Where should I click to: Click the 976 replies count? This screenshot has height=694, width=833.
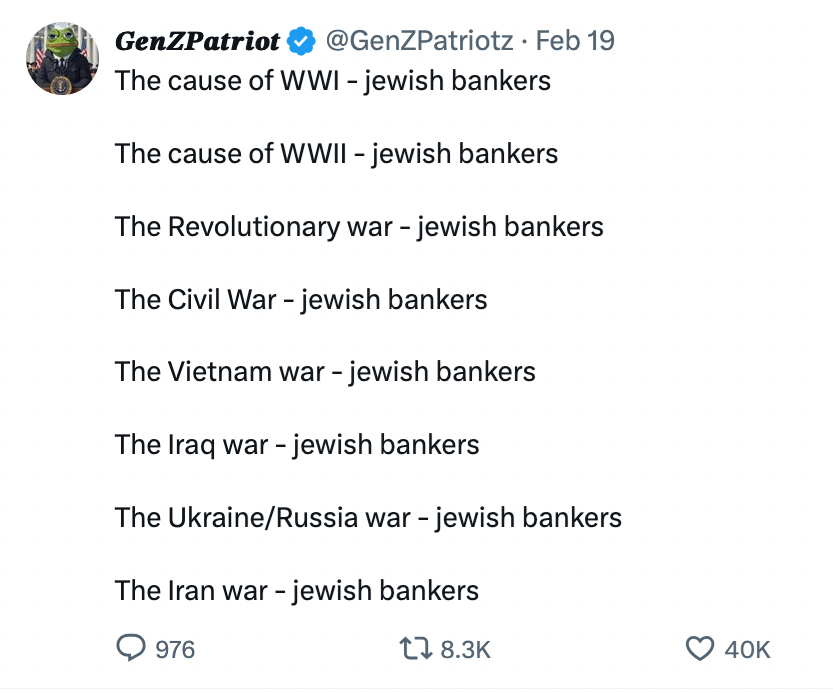tap(175, 650)
